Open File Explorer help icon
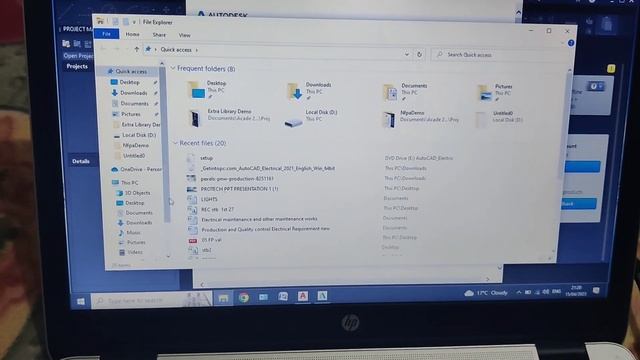 pyautogui.click(x=571, y=43)
